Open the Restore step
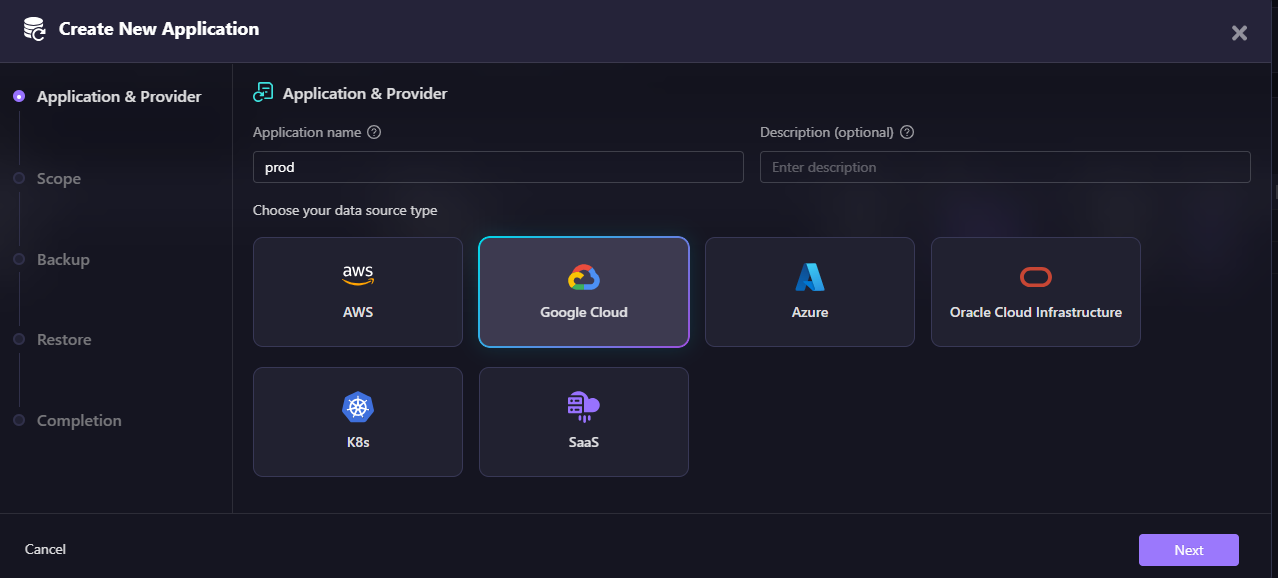 [x=64, y=340]
